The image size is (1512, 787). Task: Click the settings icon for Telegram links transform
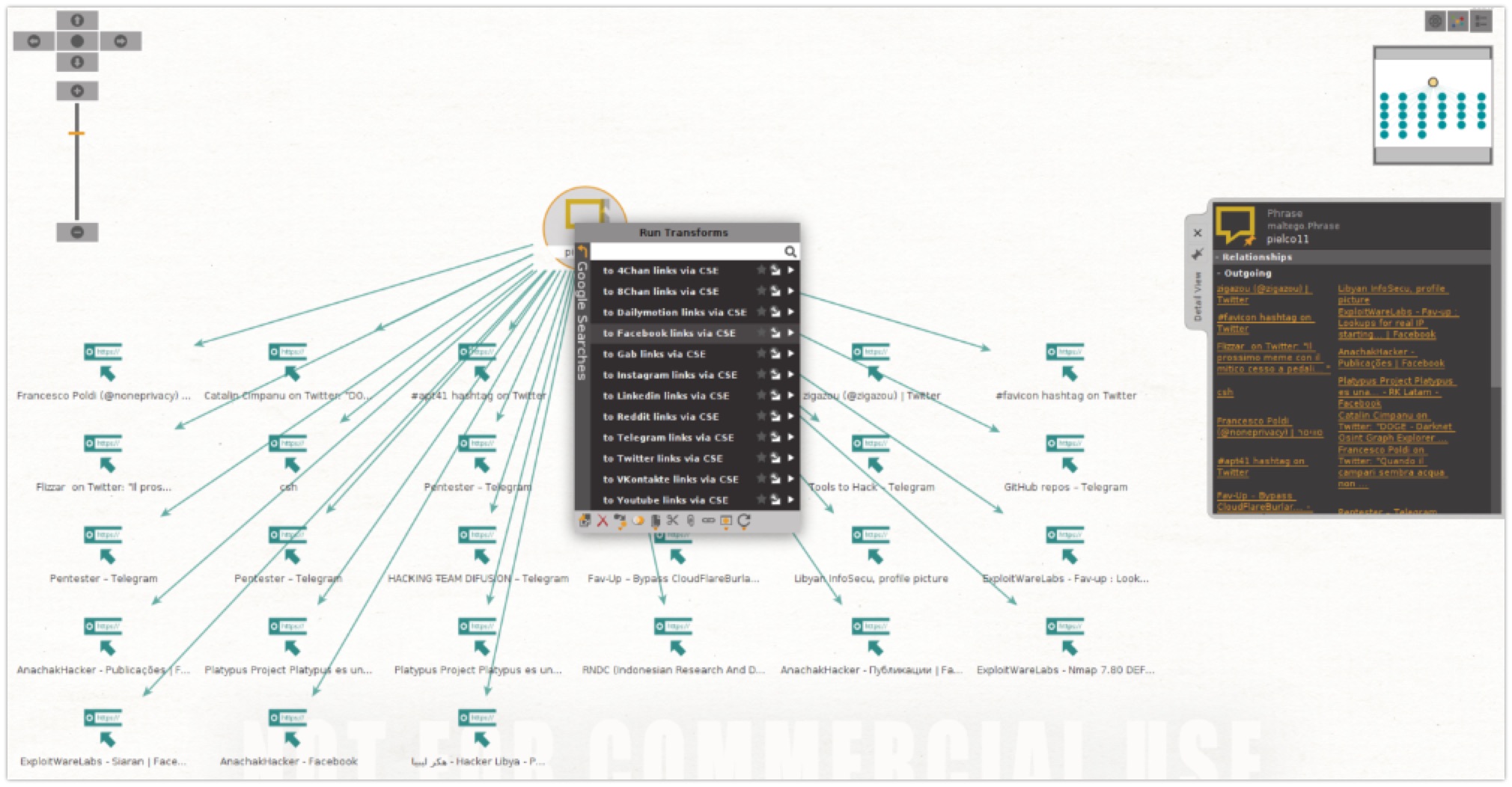point(775,437)
